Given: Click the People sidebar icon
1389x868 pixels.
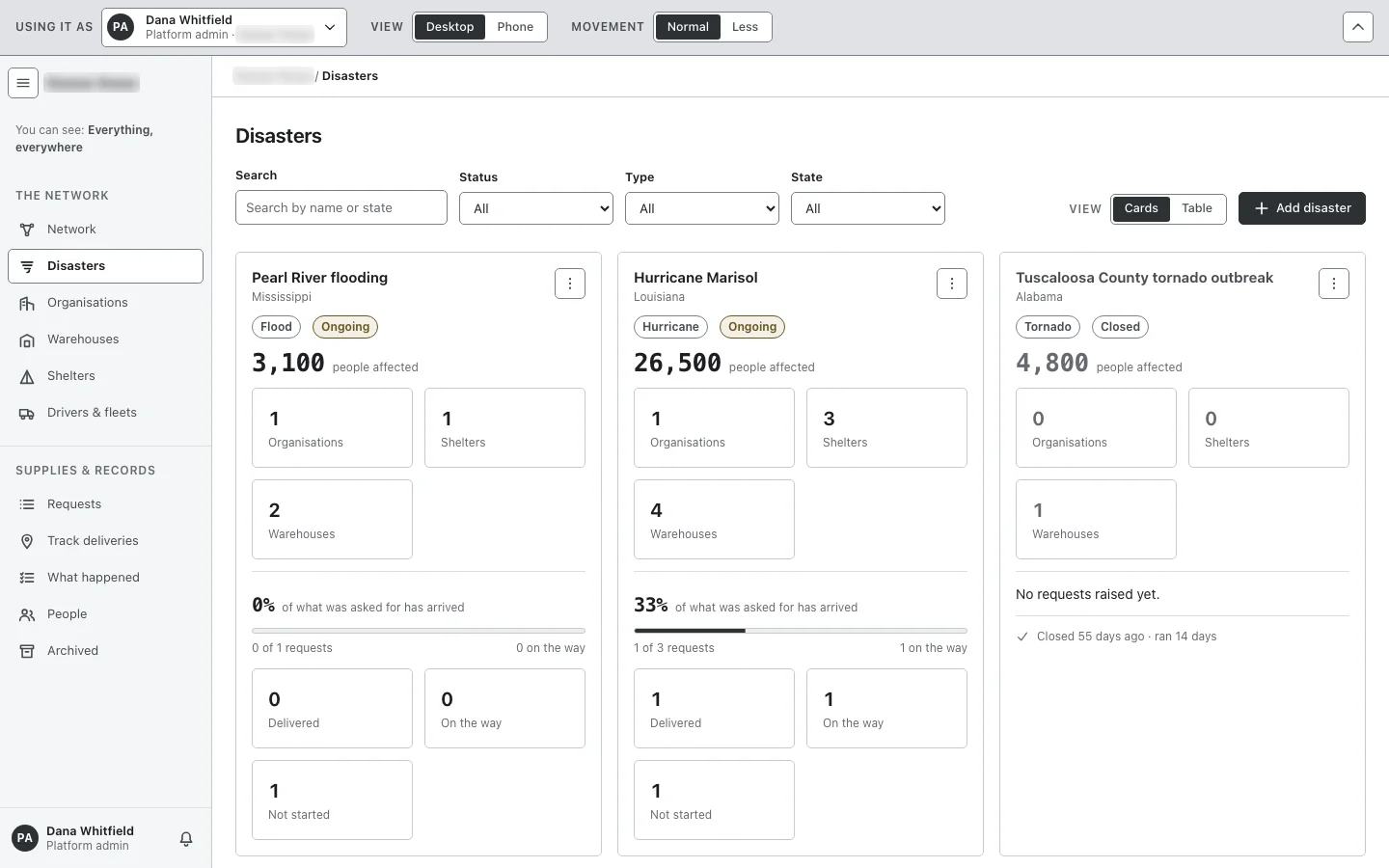Looking at the screenshot, I should (x=27, y=614).
